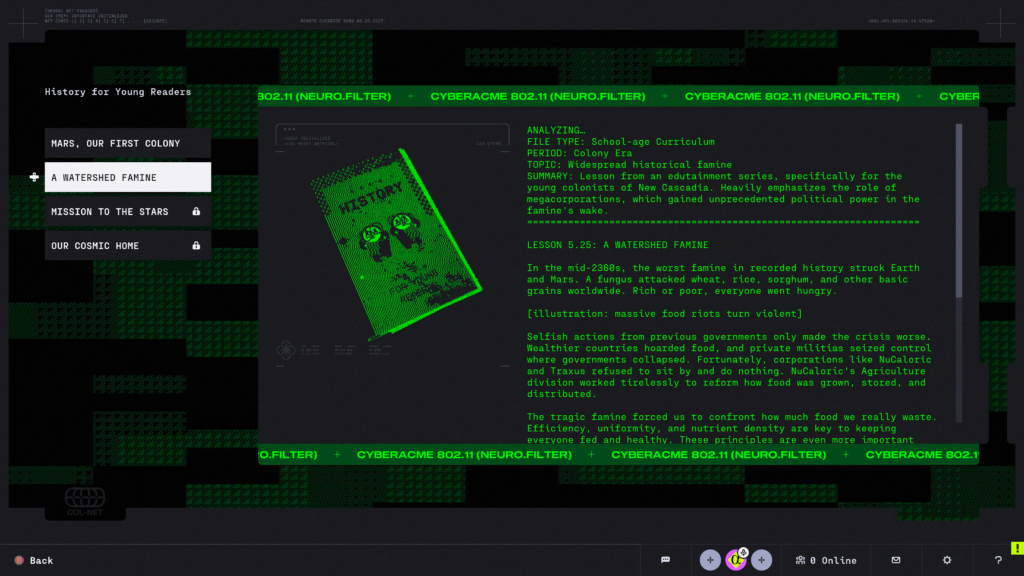Screen dimensions: 1024x576
Task: Select Mars, Our First Colony entry
Action: [127, 143]
